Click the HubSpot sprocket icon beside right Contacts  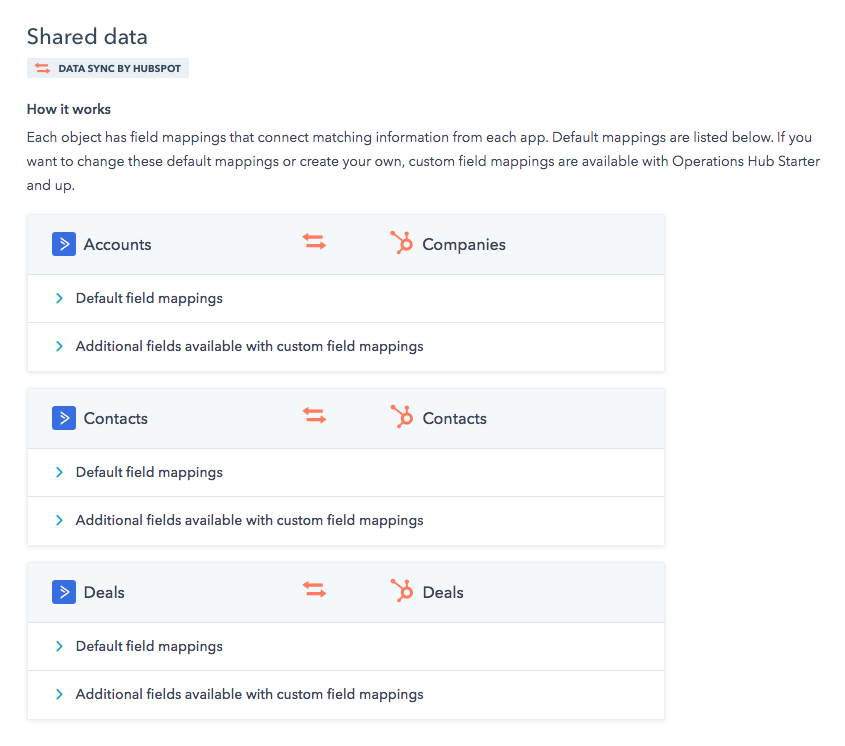pyautogui.click(x=402, y=418)
